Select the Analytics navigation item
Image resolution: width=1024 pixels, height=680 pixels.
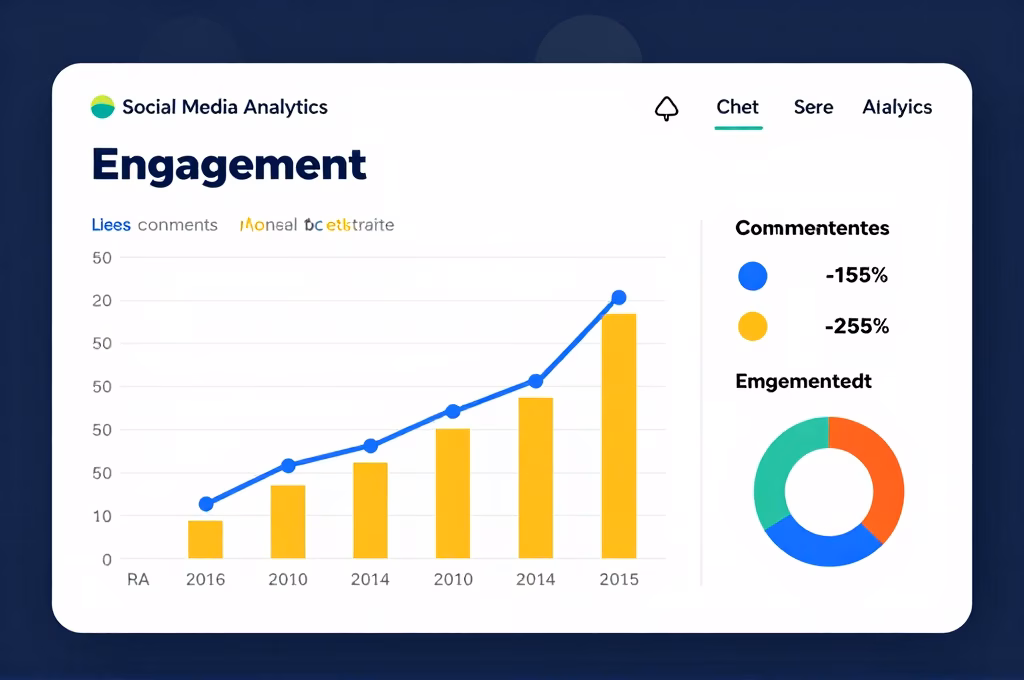(897, 107)
